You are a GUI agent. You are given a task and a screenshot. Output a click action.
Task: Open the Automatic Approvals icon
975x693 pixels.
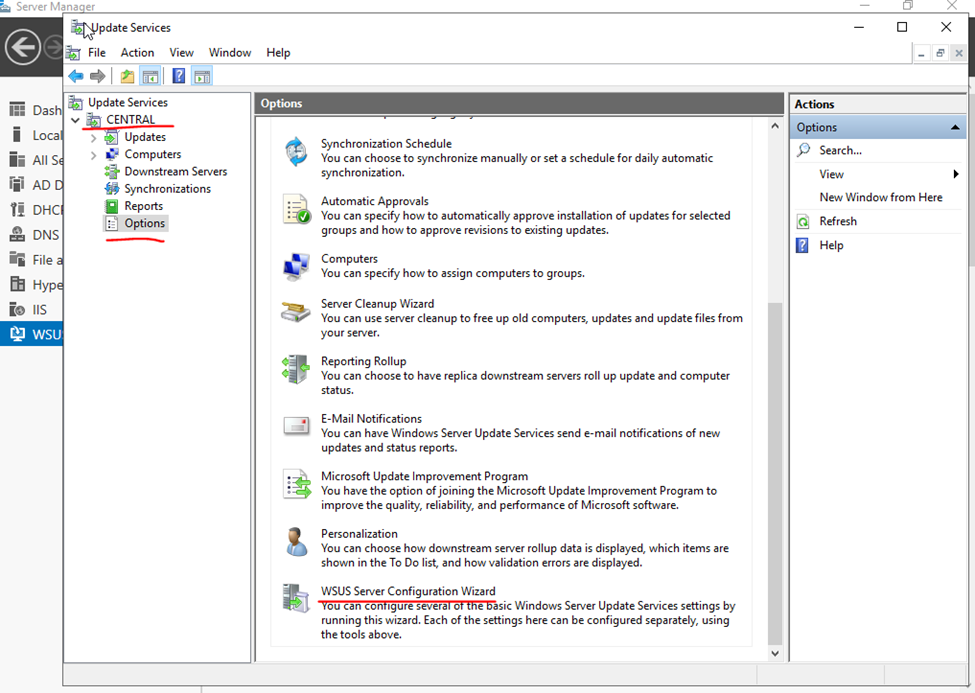[x=297, y=209]
